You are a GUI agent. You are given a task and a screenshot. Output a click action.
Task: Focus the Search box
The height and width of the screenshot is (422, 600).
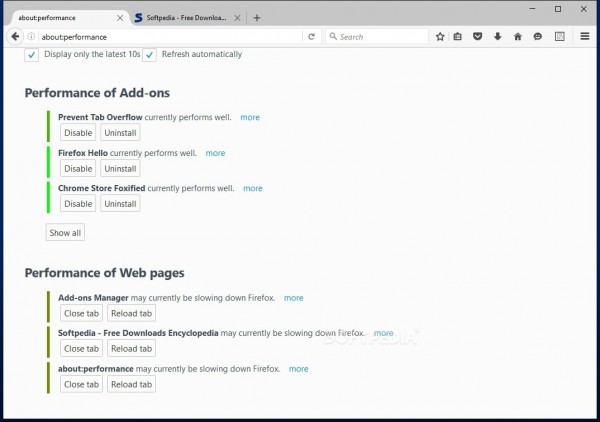(377, 37)
